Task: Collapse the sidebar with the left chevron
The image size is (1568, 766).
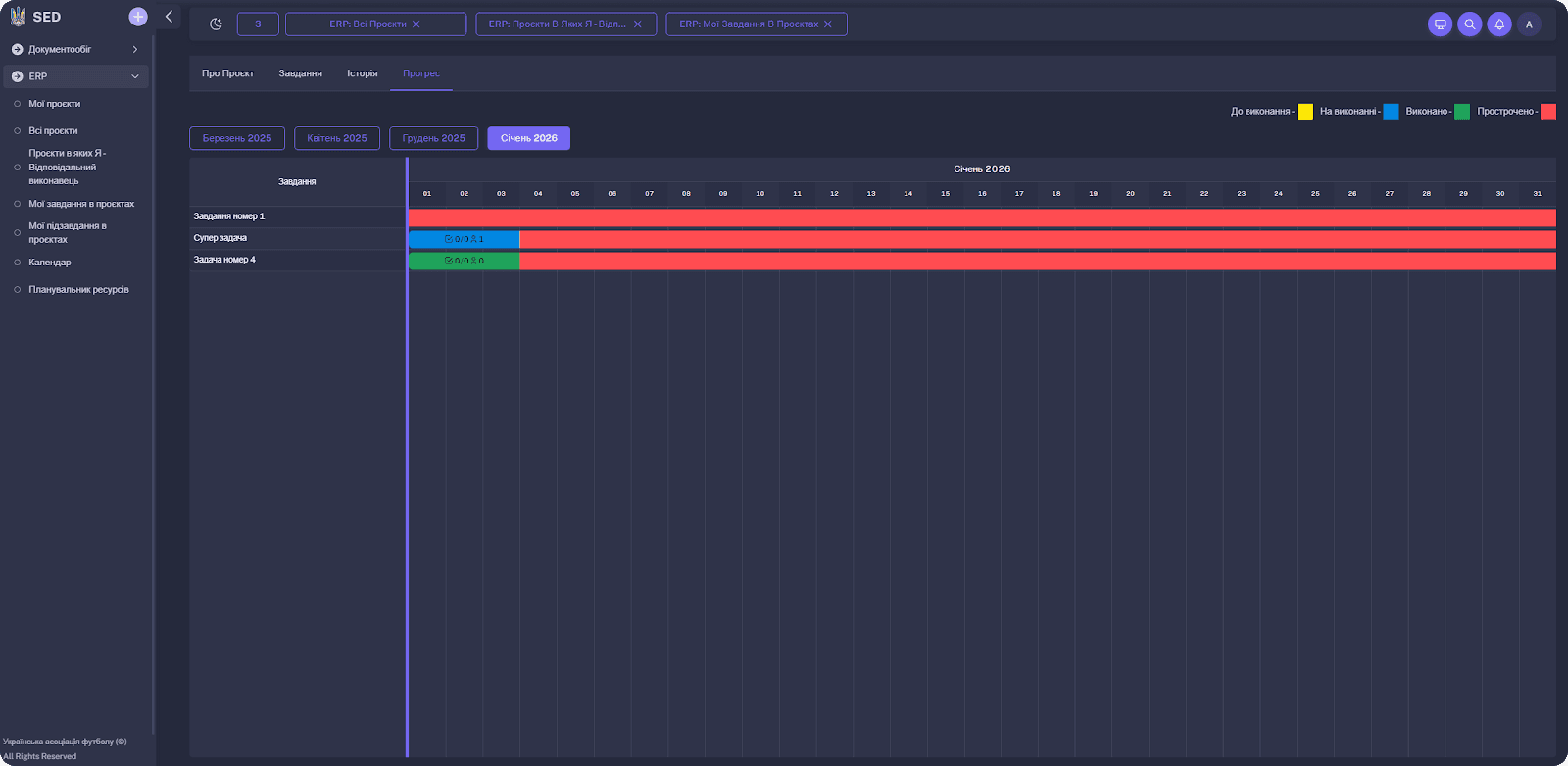Action: click(169, 17)
